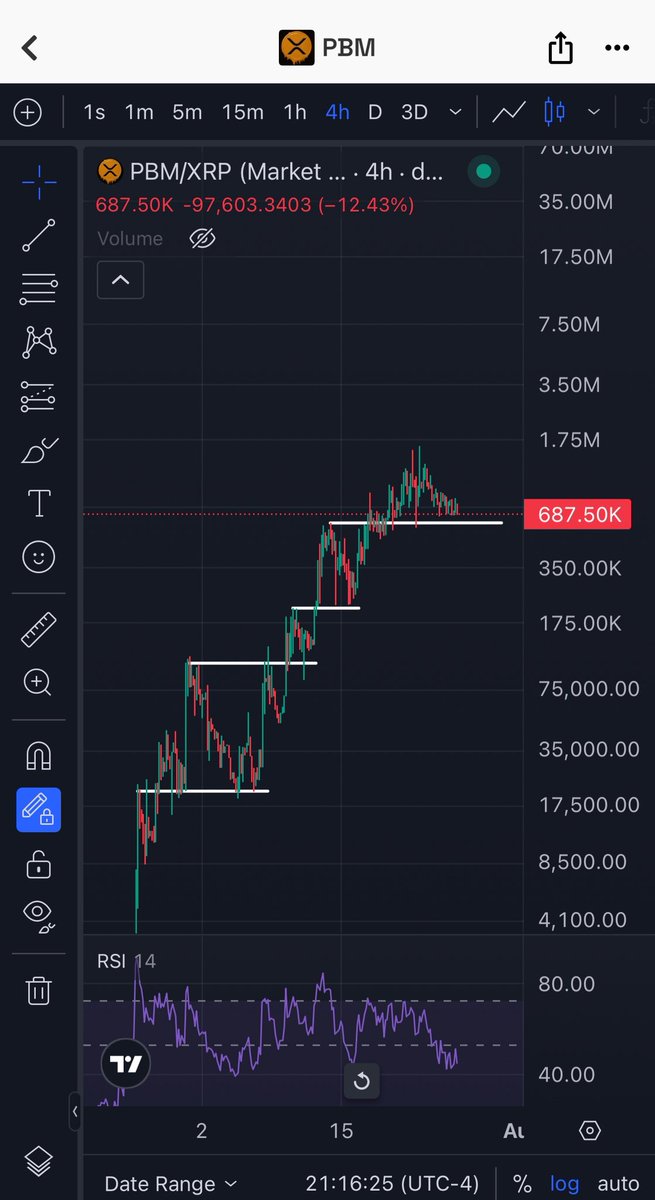
Task: Switch to the 5m timeframe
Action: [187, 112]
